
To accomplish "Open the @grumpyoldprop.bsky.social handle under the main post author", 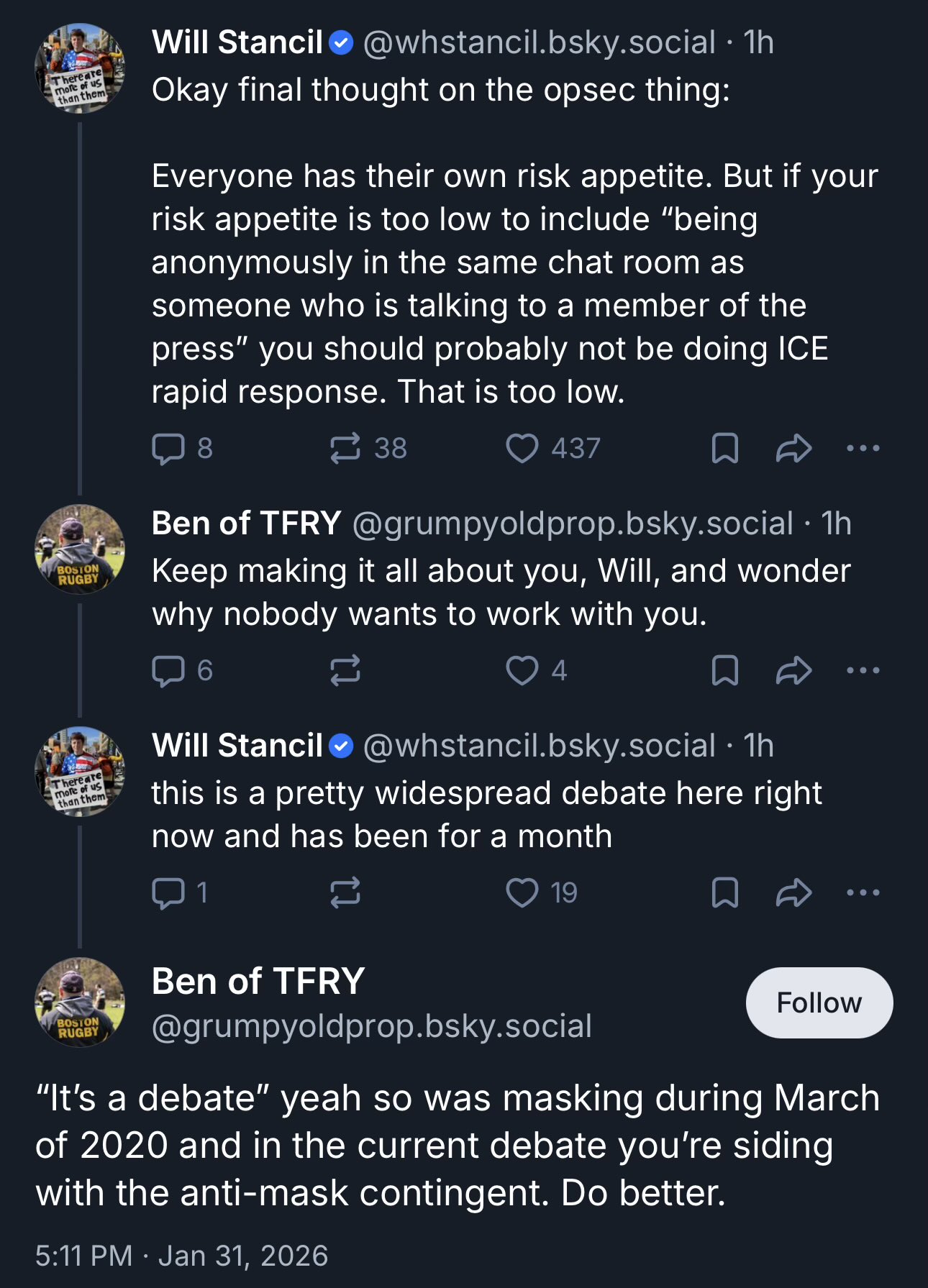I will pyautogui.click(x=371, y=1026).
